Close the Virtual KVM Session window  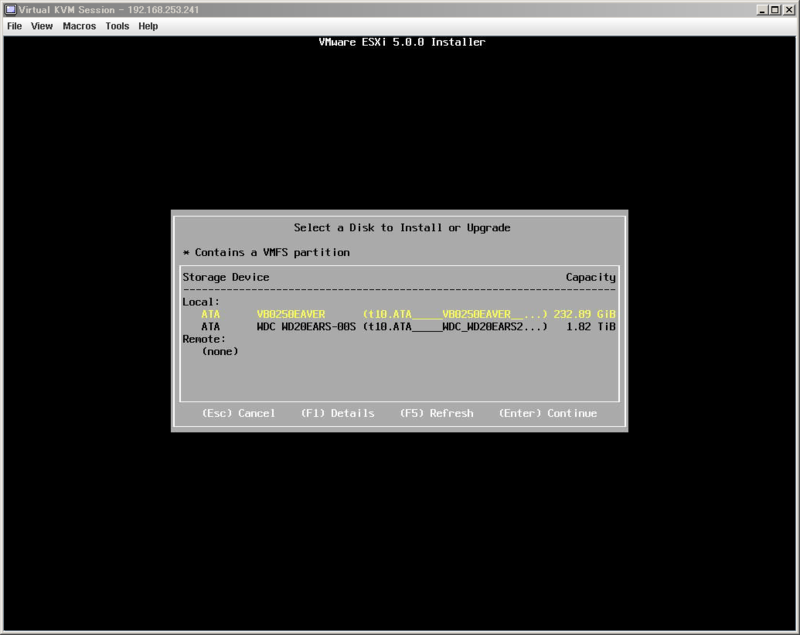click(788, 10)
